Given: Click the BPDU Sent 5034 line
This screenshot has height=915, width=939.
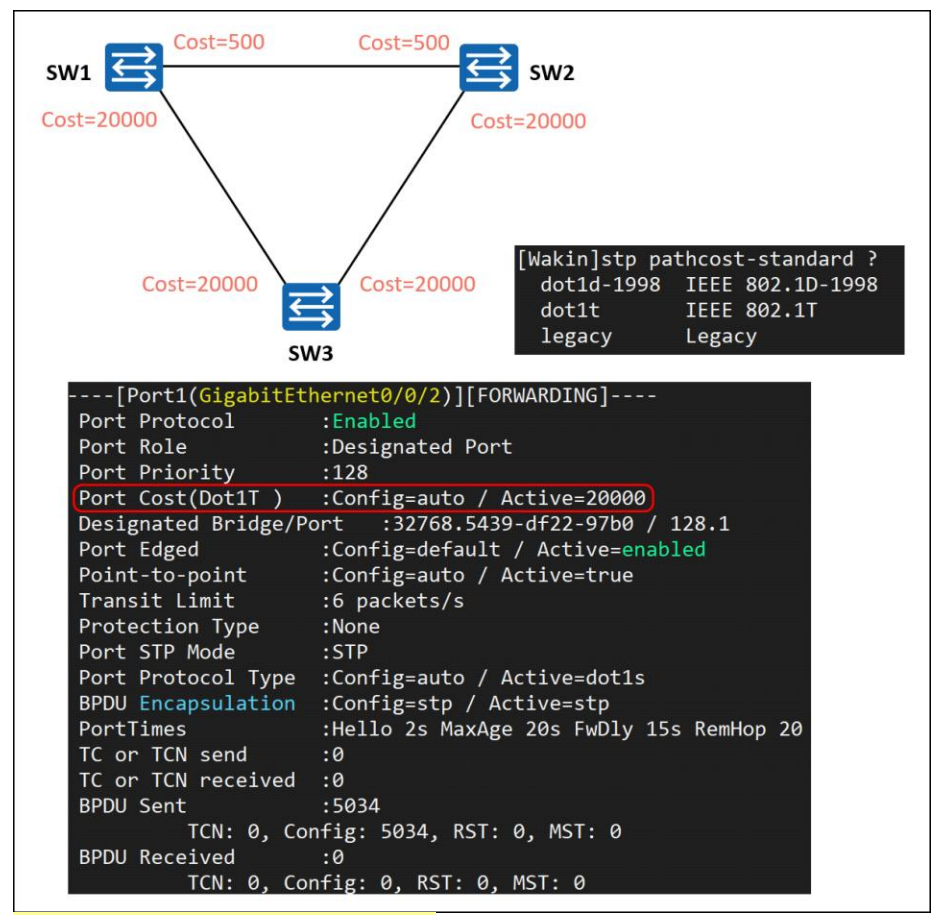Looking at the screenshot, I should click(x=229, y=807).
